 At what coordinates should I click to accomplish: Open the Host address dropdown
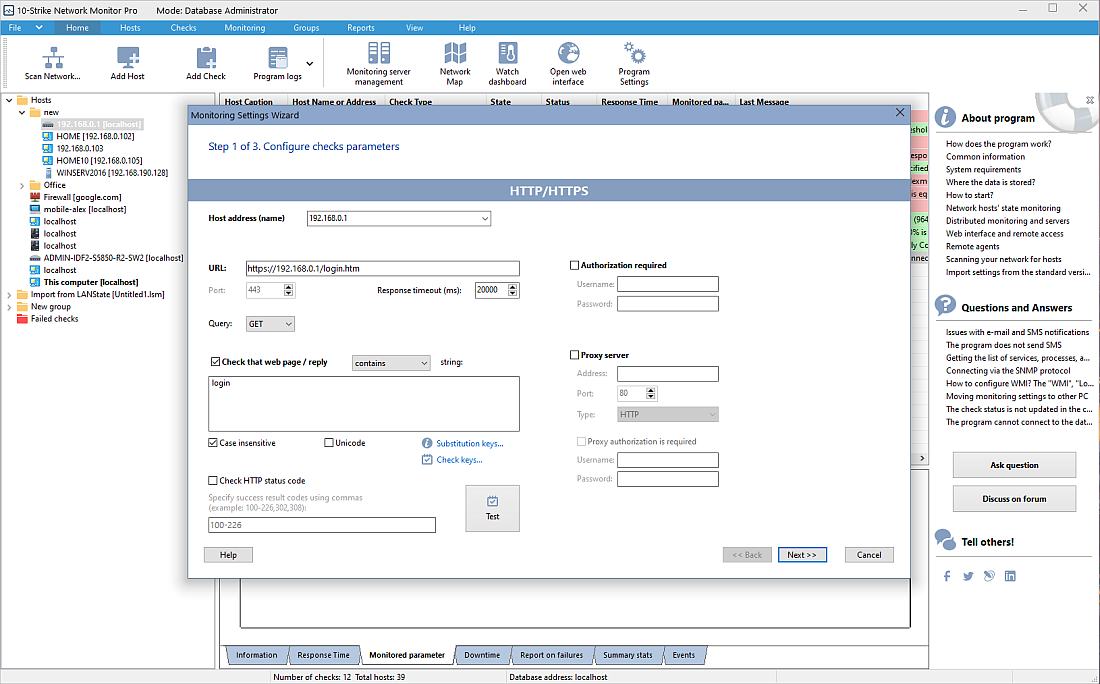tap(484, 219)
